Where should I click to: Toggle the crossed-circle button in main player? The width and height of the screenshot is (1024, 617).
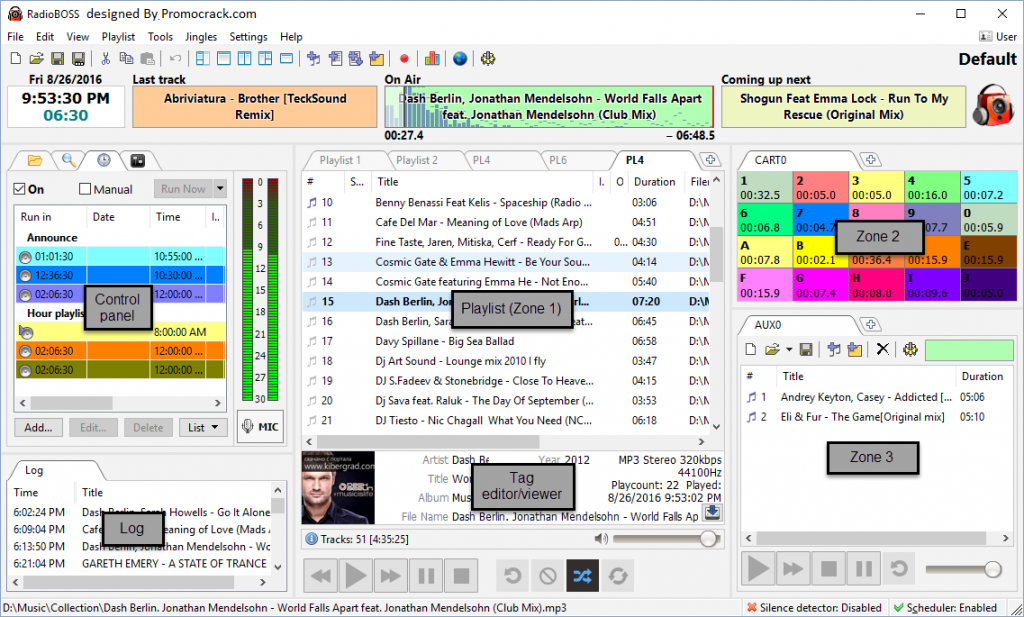(547, 575)
